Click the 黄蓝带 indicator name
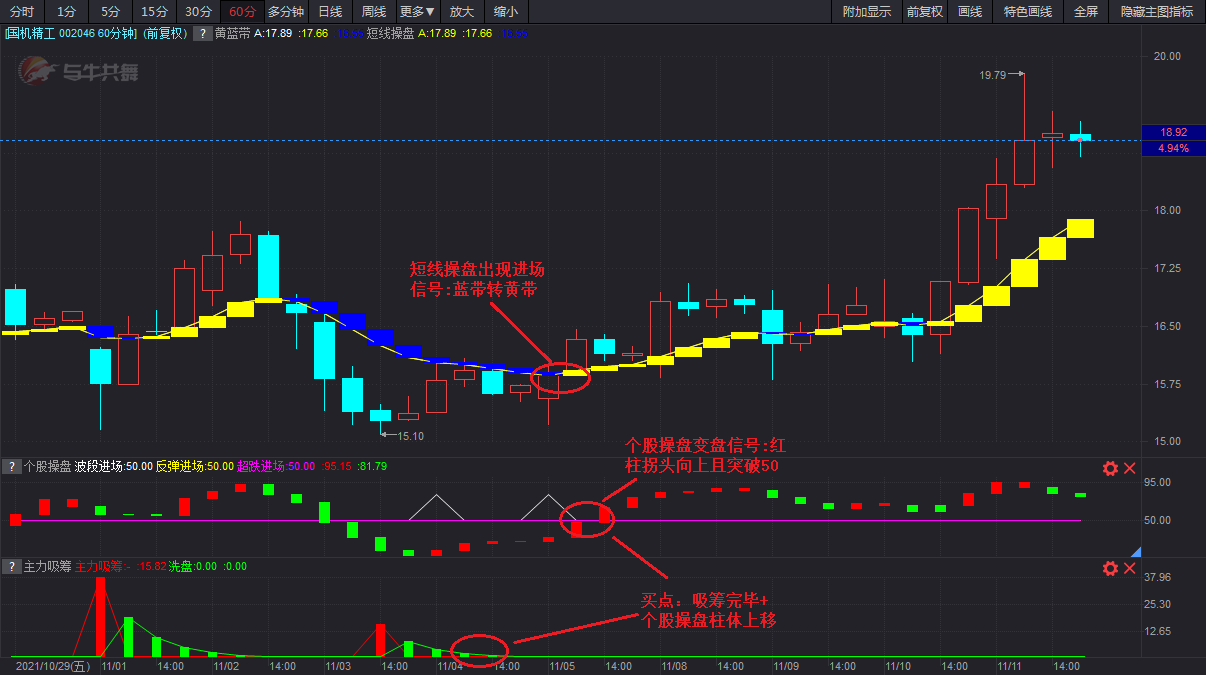Image resolution: width=1206 pixels, height=675 pixels. tap(233, 33)
